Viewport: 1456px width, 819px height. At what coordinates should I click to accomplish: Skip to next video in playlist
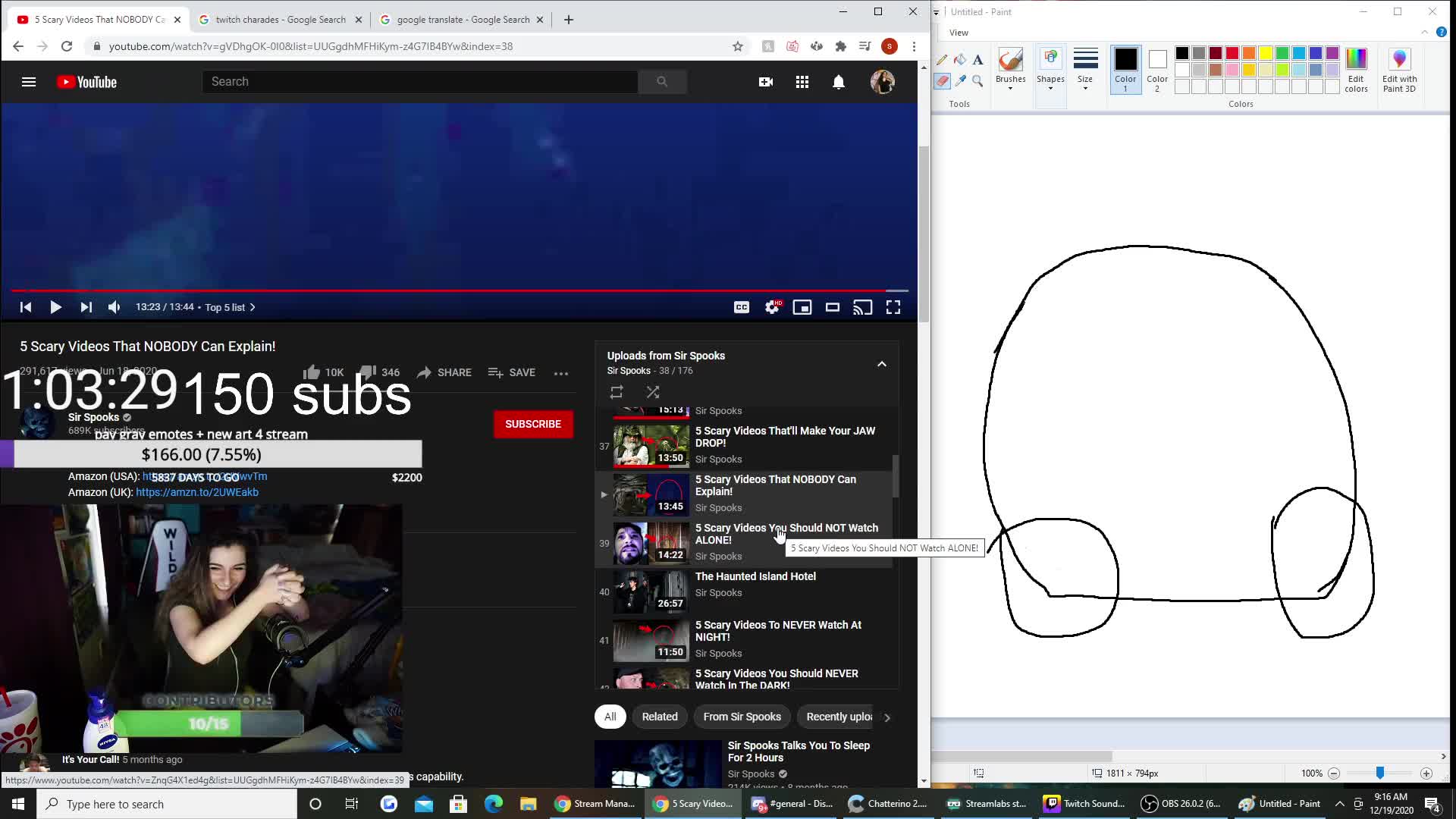coord(86,307)
